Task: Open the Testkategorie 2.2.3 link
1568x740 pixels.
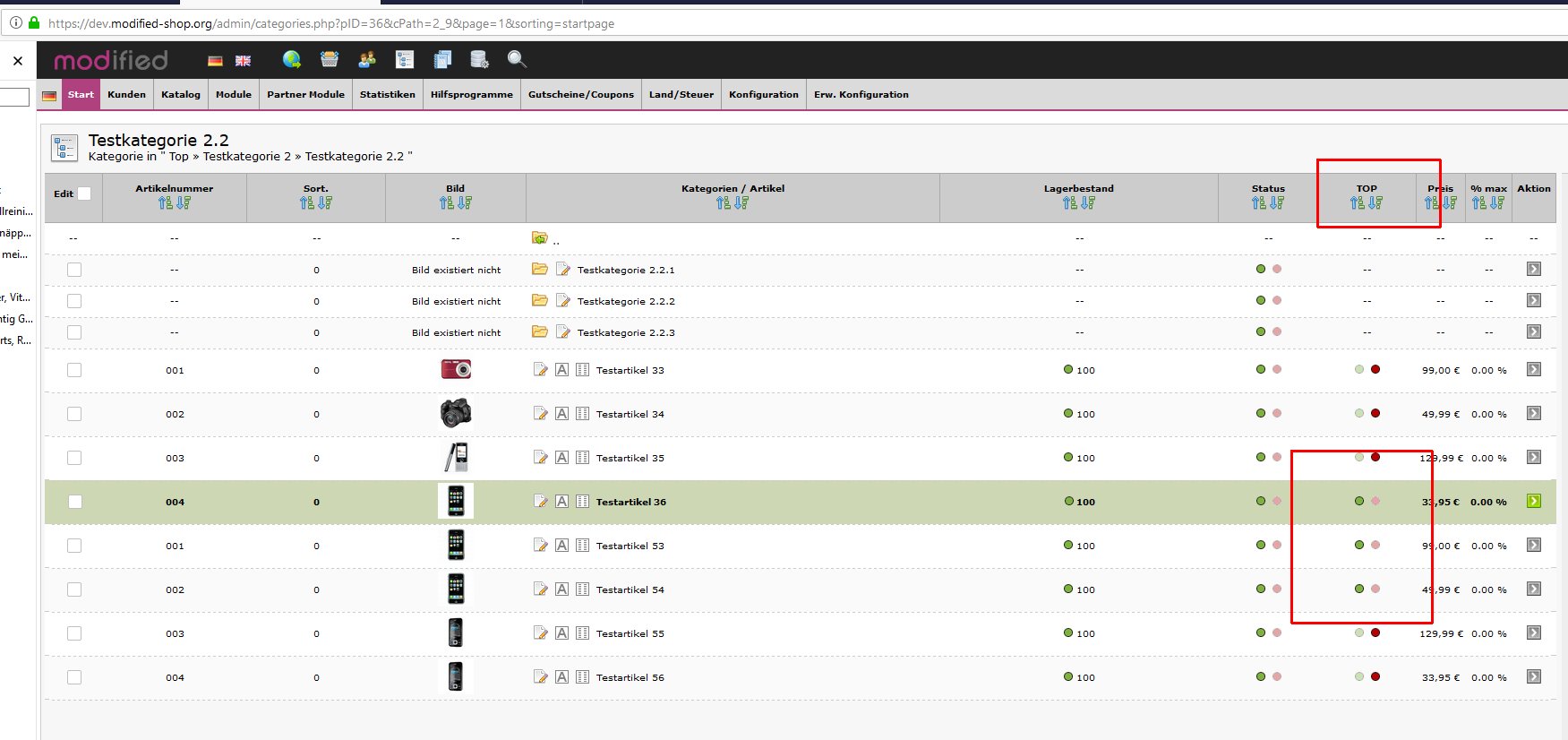Action: (x=626, y=332)
